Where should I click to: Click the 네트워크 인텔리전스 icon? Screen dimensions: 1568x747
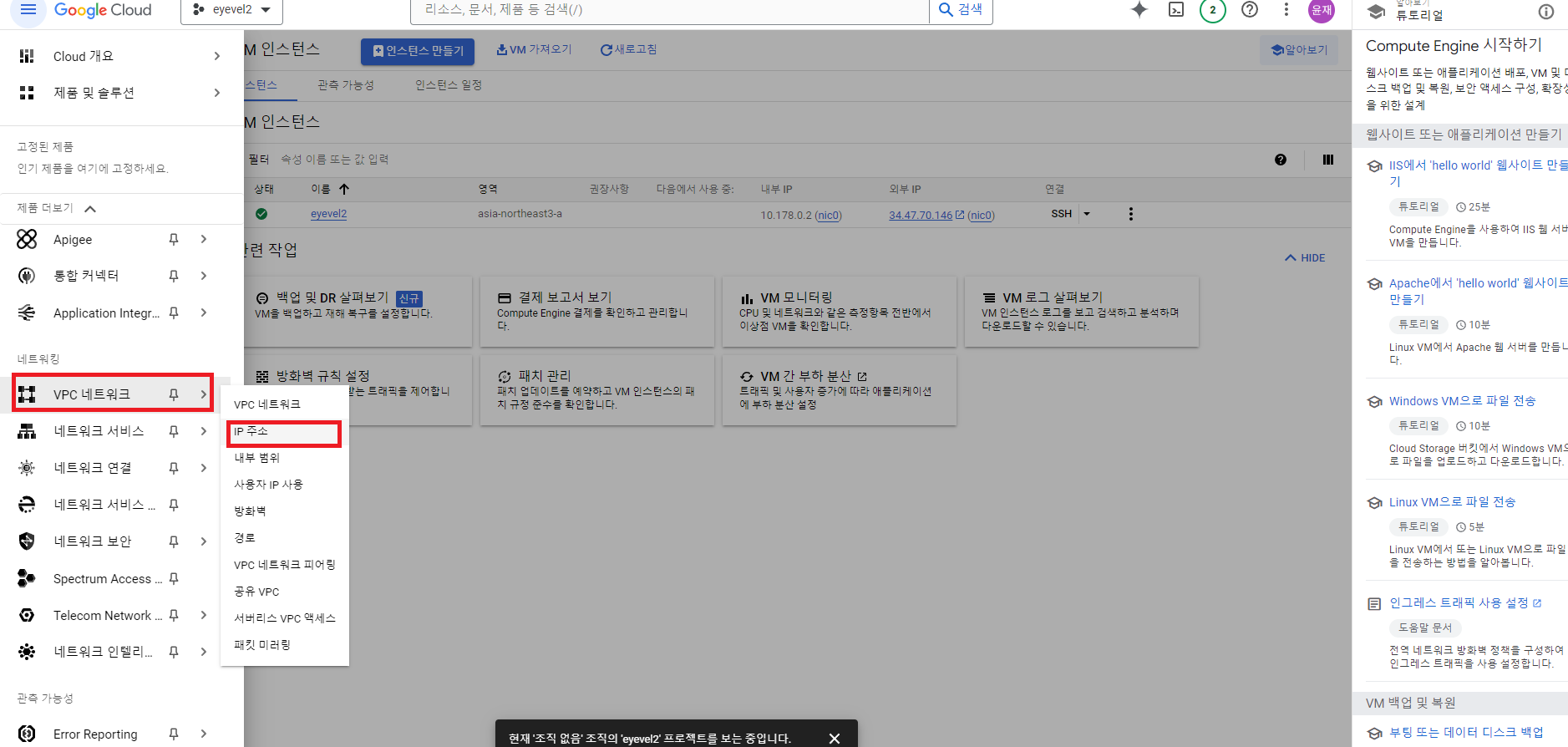click(27, 652)
